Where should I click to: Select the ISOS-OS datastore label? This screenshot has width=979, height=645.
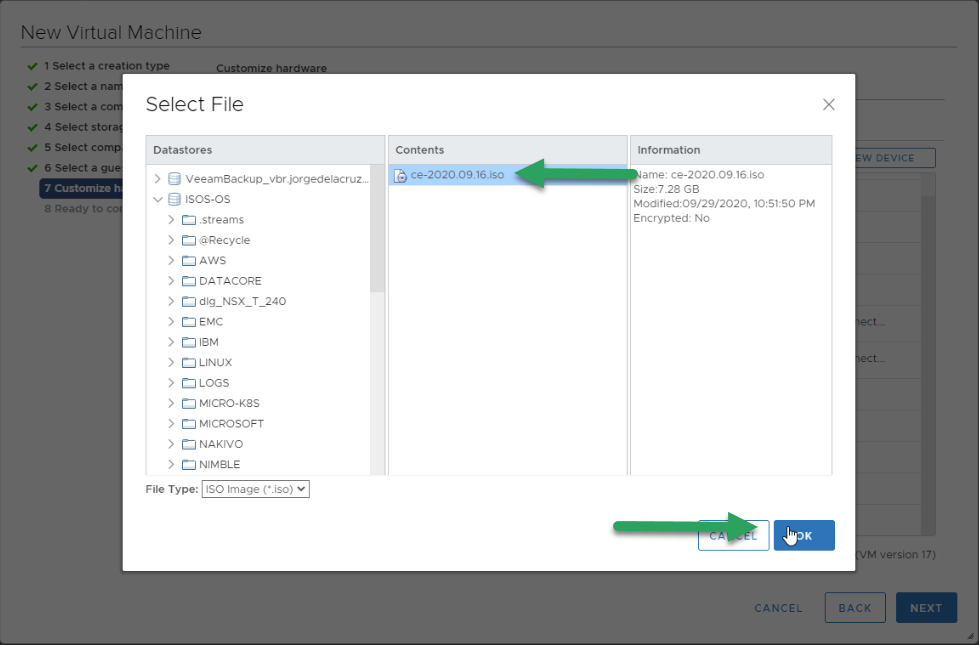207,199
